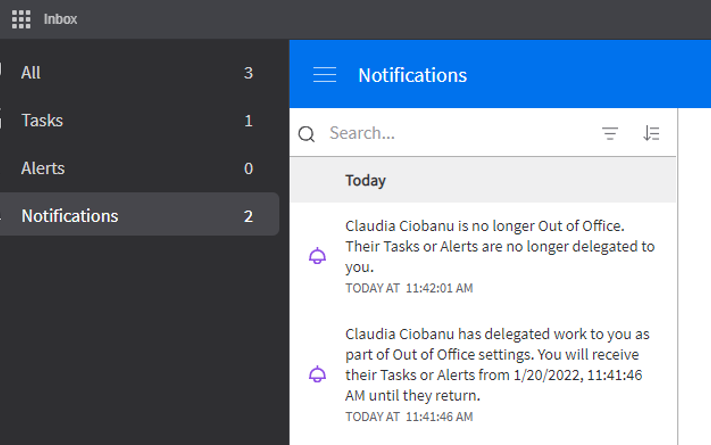Switch to the Tasks category

(x=42, y=121)
